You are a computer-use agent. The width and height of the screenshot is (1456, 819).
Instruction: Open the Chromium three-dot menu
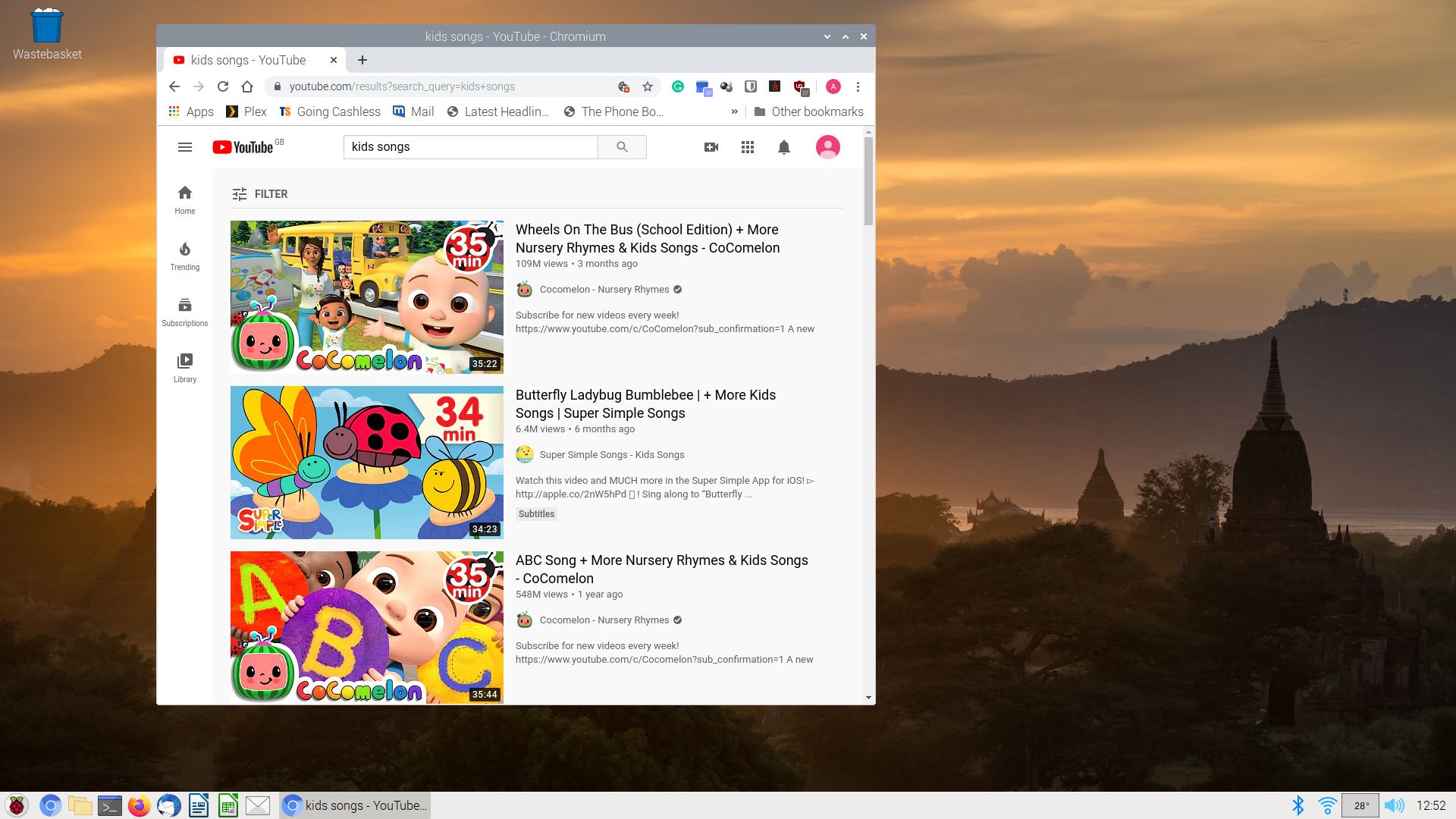pos(858,86)
